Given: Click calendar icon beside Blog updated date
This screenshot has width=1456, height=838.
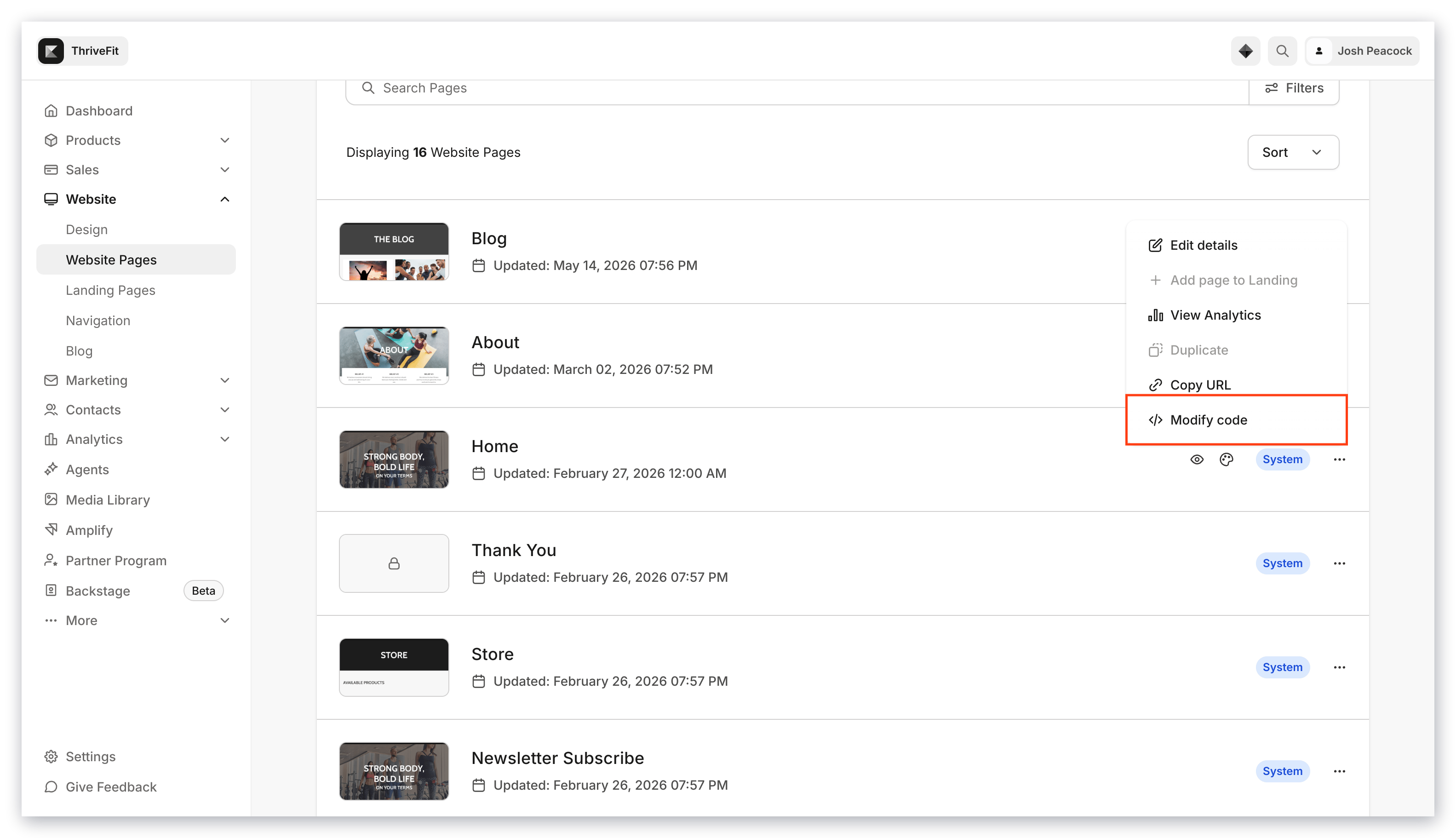Looking at the screenshot, I should coord(478,265).
